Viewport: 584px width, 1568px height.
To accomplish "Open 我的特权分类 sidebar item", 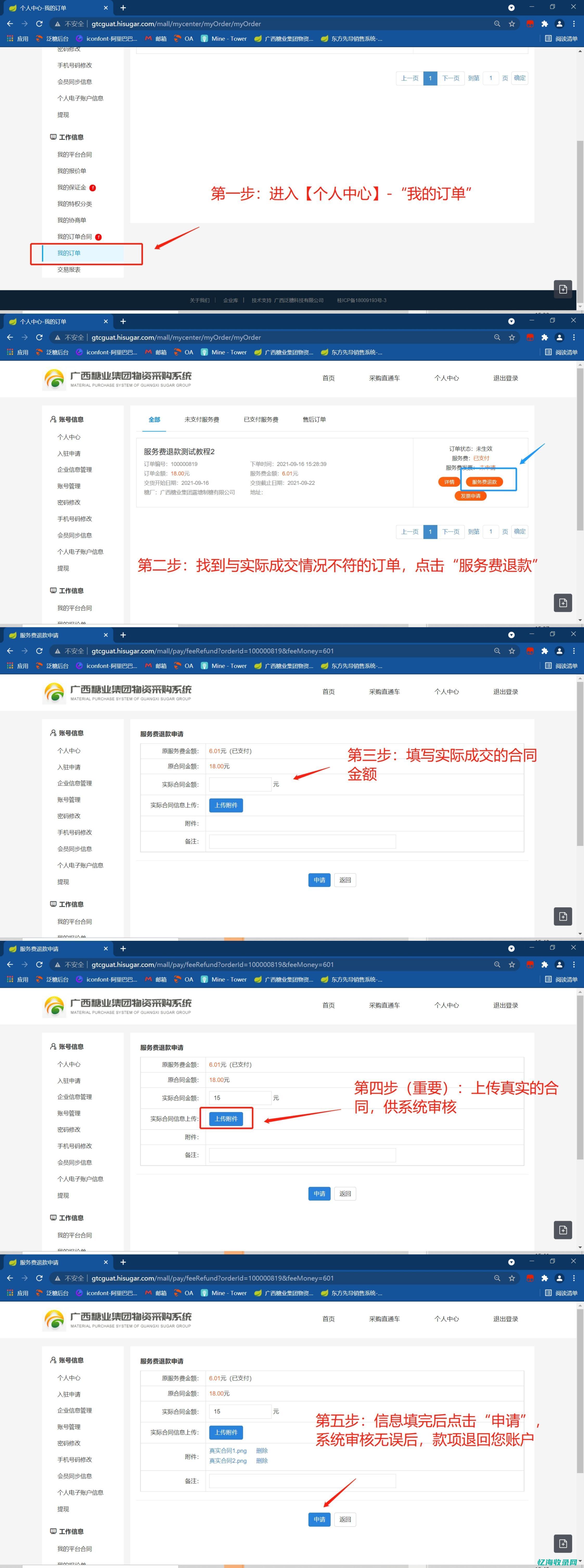I will pyautogui.click(x=75, y=204).
